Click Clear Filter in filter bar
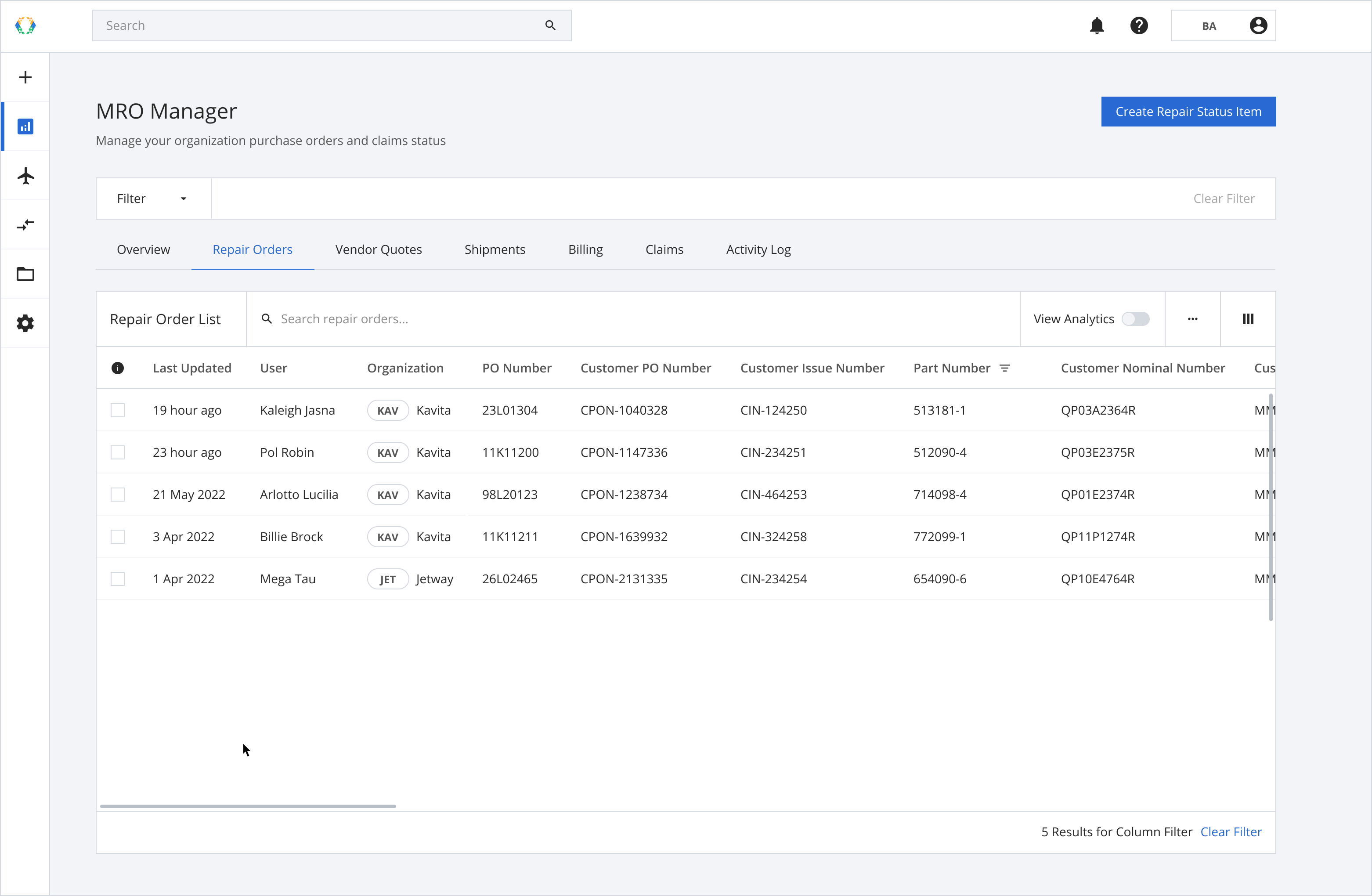The image size is (1372, 896). pos(1223,199)
